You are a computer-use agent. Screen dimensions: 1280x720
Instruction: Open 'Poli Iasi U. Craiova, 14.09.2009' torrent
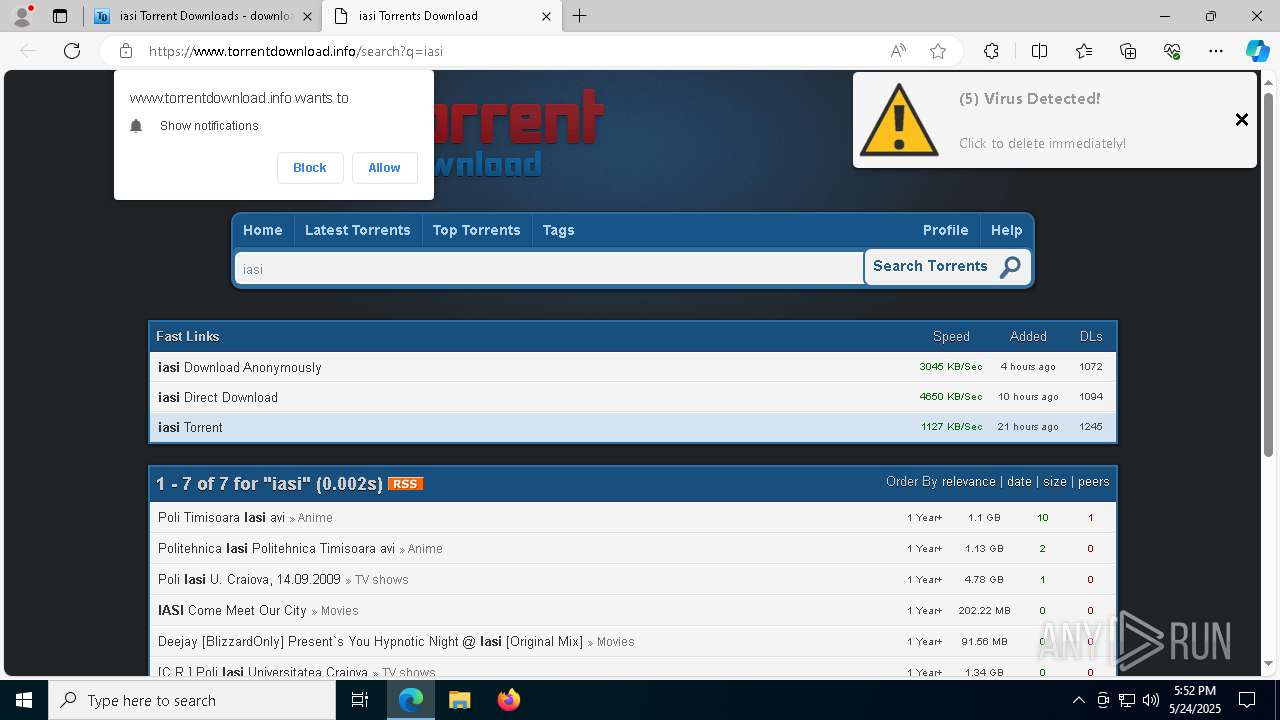click(249, 580)
